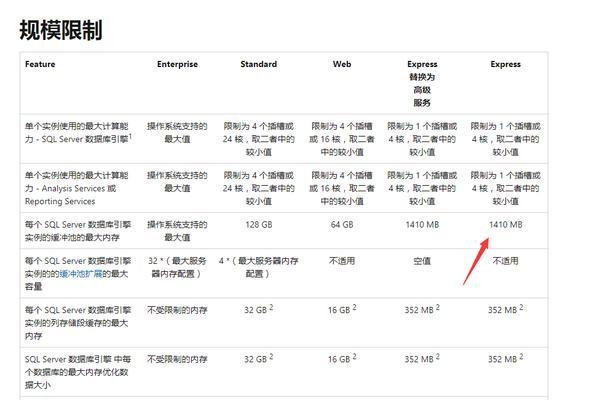Click Enterprise 操作系统支持的最大值 in the SQL Server 数据库引擎 计算能力 row
The height and width of the screenshot is (400, 603).
(x=177, y=133)
